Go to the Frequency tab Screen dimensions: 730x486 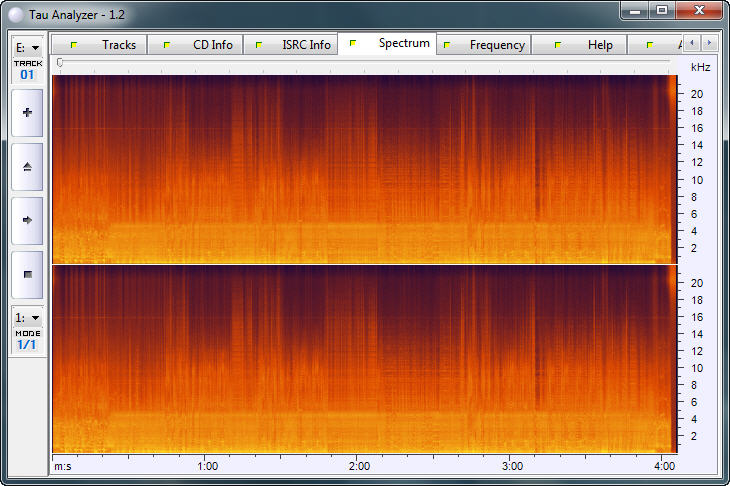tap(484, 45)
